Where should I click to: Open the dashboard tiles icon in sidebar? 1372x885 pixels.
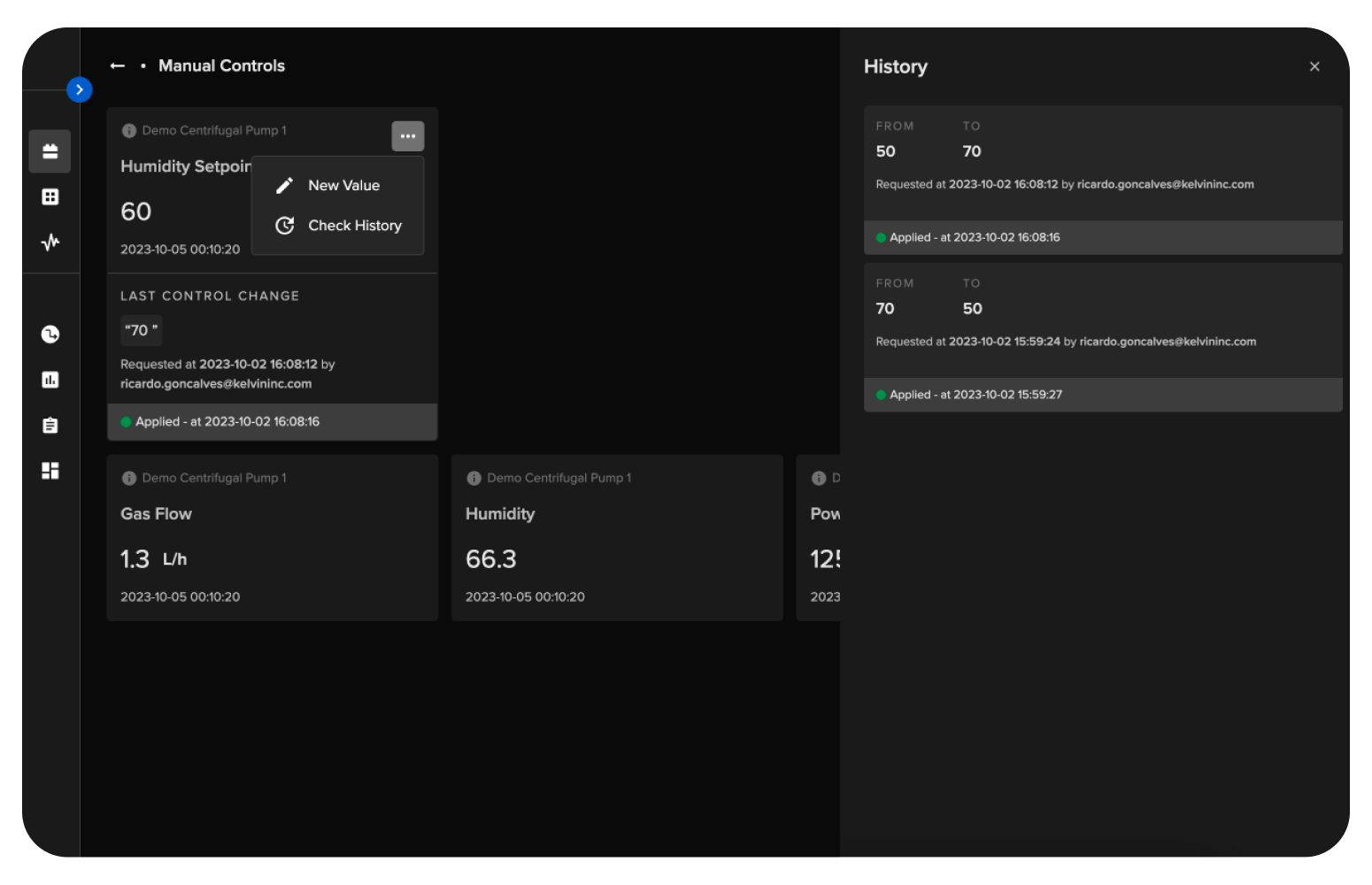[x=50, y=471]
